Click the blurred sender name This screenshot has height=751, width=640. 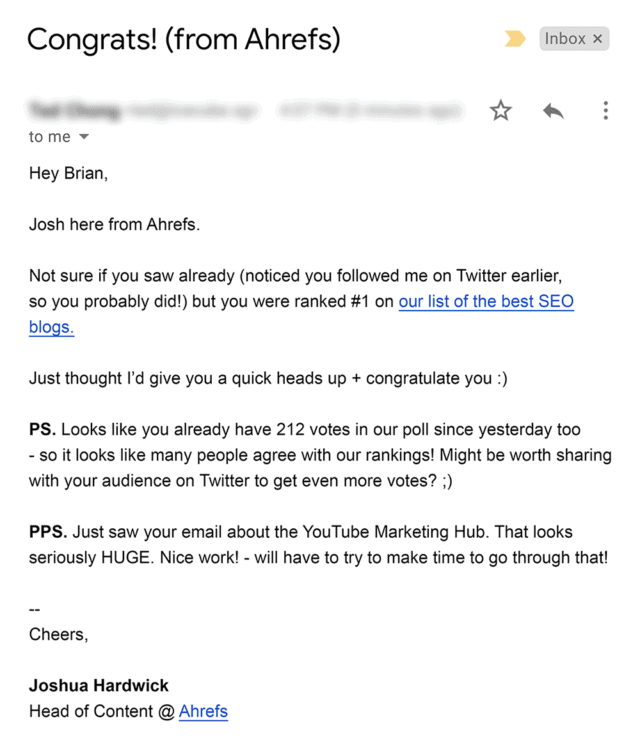tap(75, 110)
